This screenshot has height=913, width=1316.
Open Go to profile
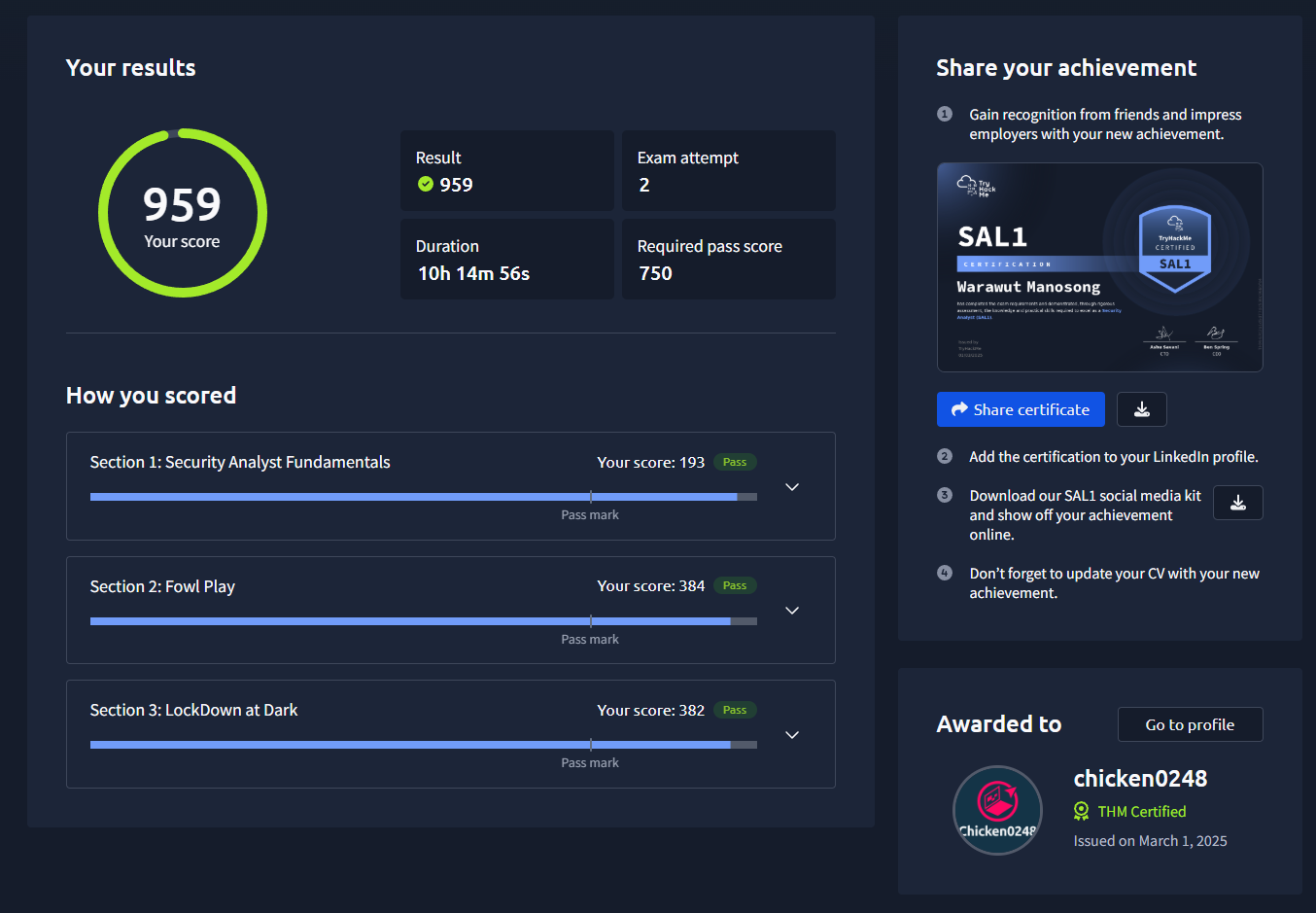[x=1190, y=724]
